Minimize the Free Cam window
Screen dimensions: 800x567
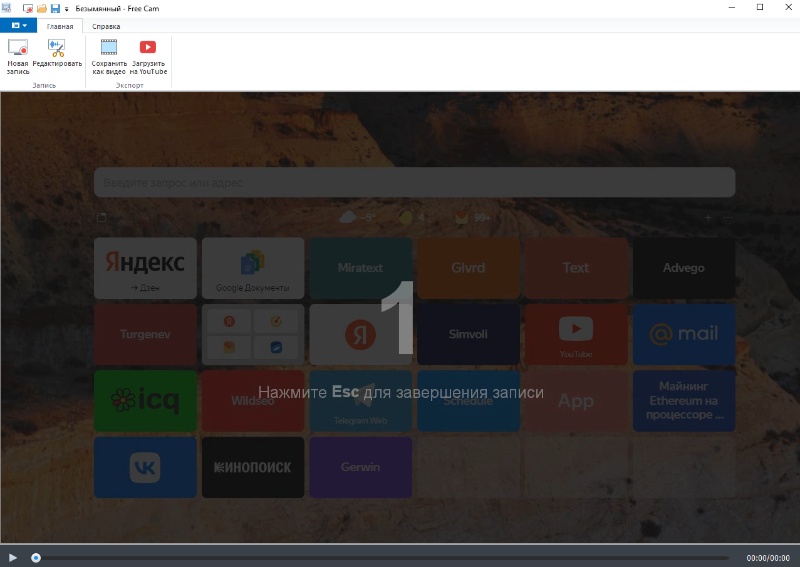pos(732,8)
